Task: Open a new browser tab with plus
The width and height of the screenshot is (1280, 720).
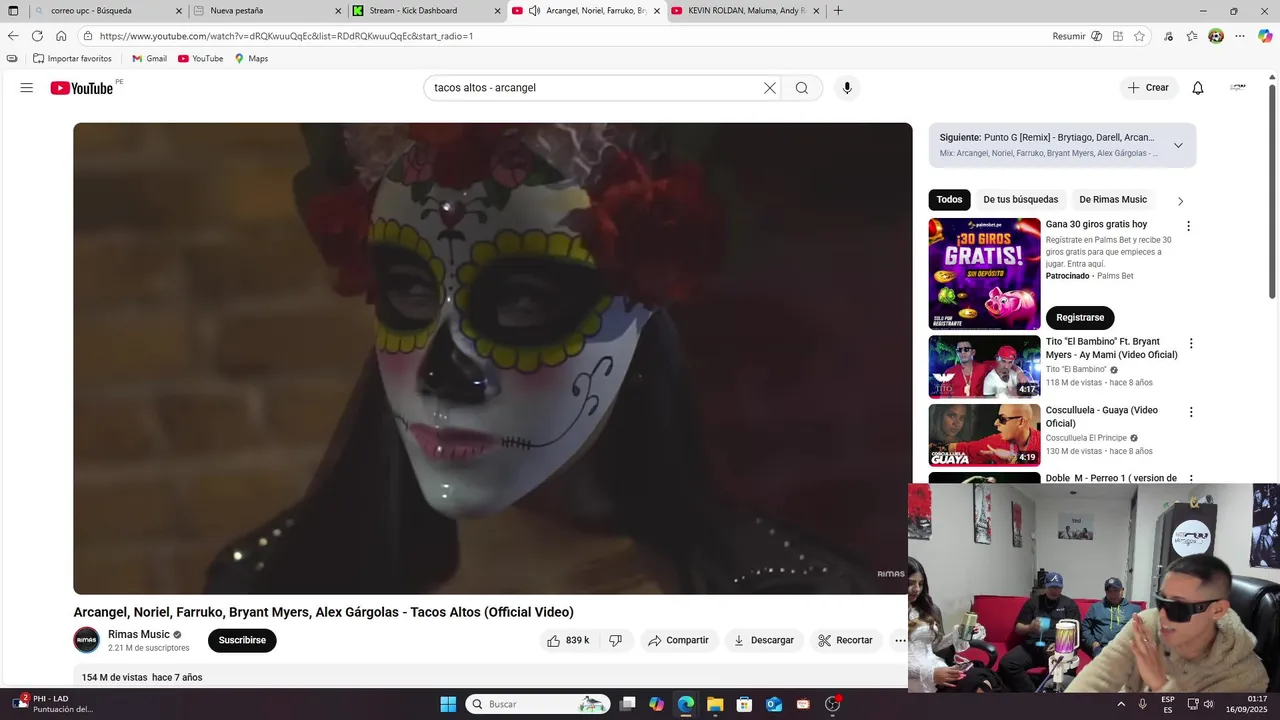Action: [838, 11]
